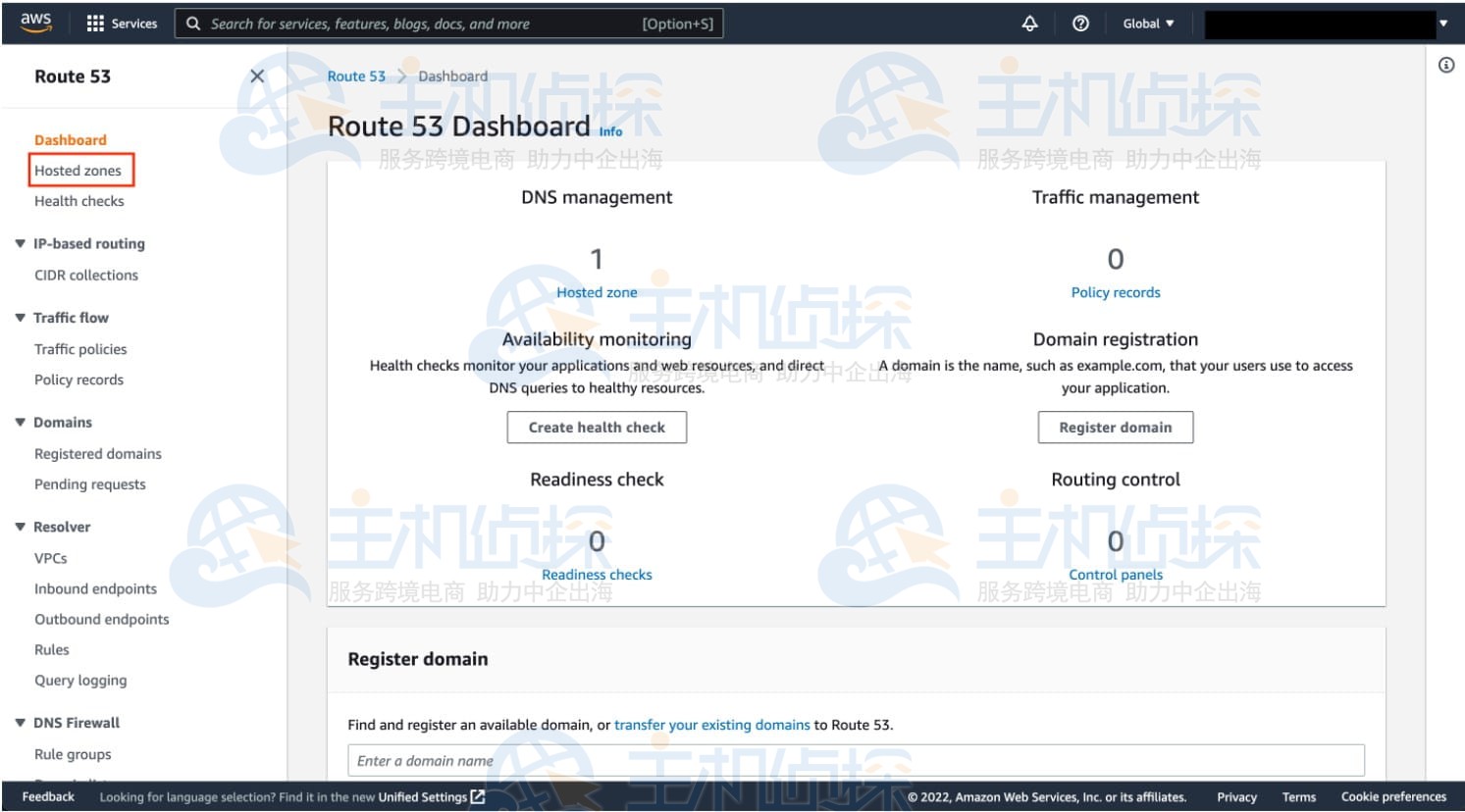Select Registered domains in the sidebar
This screenshot has height=812, width=1465.
tap(98, 454)
